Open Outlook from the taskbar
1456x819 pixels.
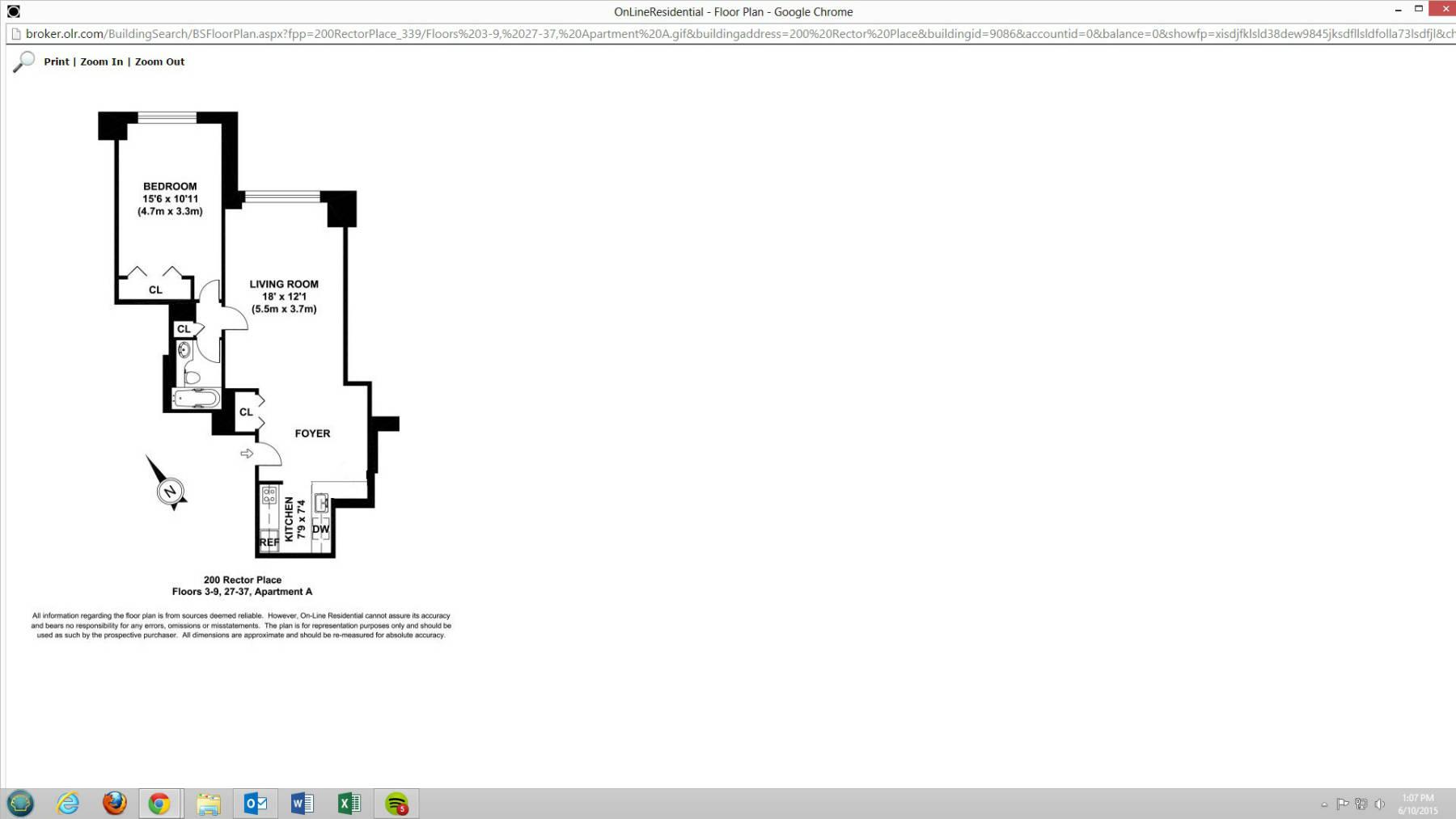click(255, 804)
